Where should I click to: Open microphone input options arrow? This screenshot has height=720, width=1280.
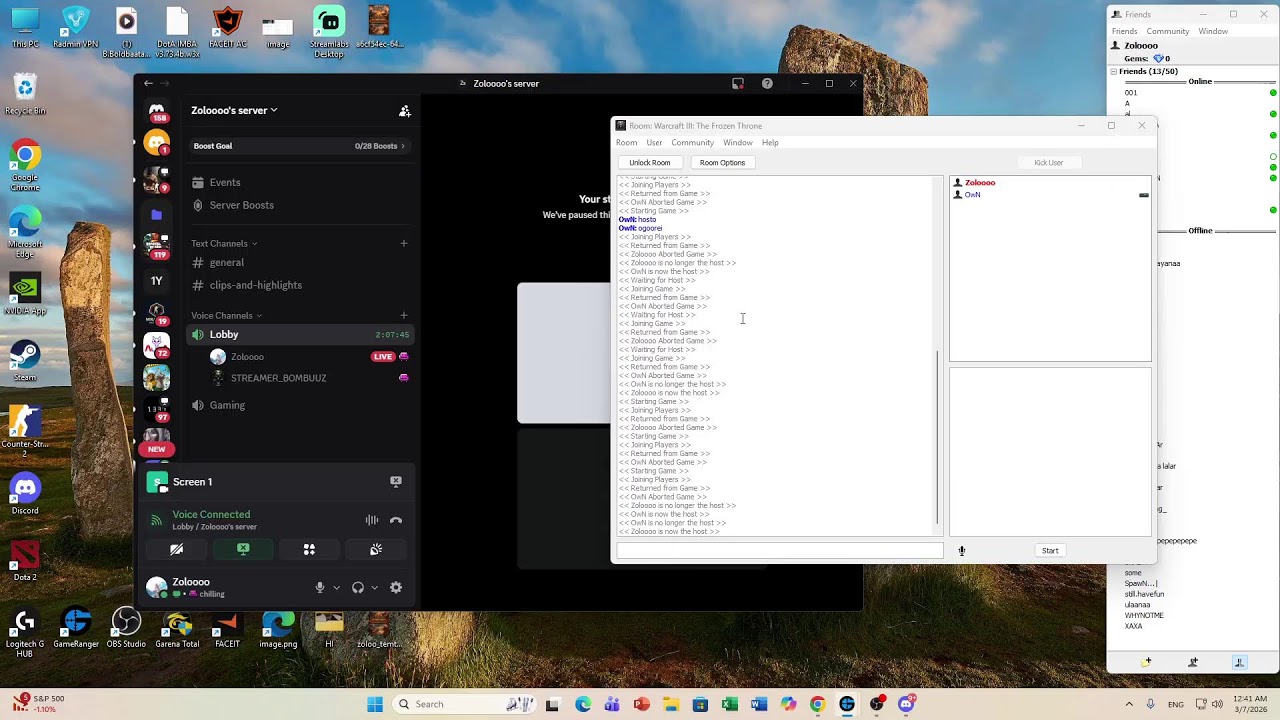pos(336,588)
